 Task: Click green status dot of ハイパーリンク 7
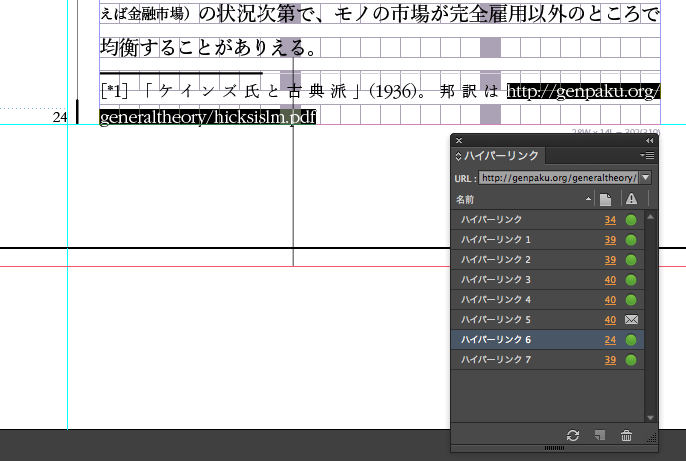(631, 360)
